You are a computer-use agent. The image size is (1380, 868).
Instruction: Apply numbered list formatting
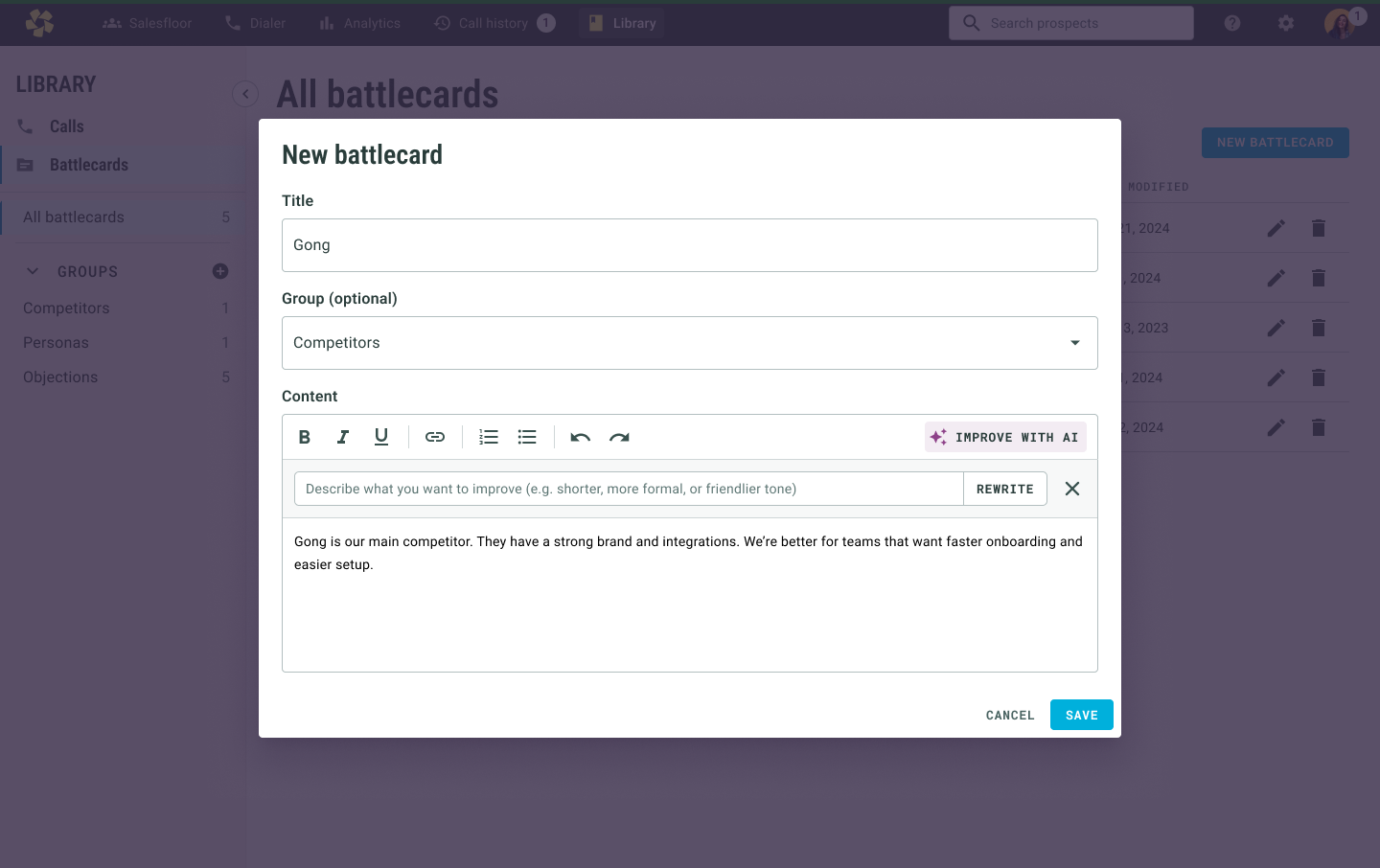(x=489, y=437)
